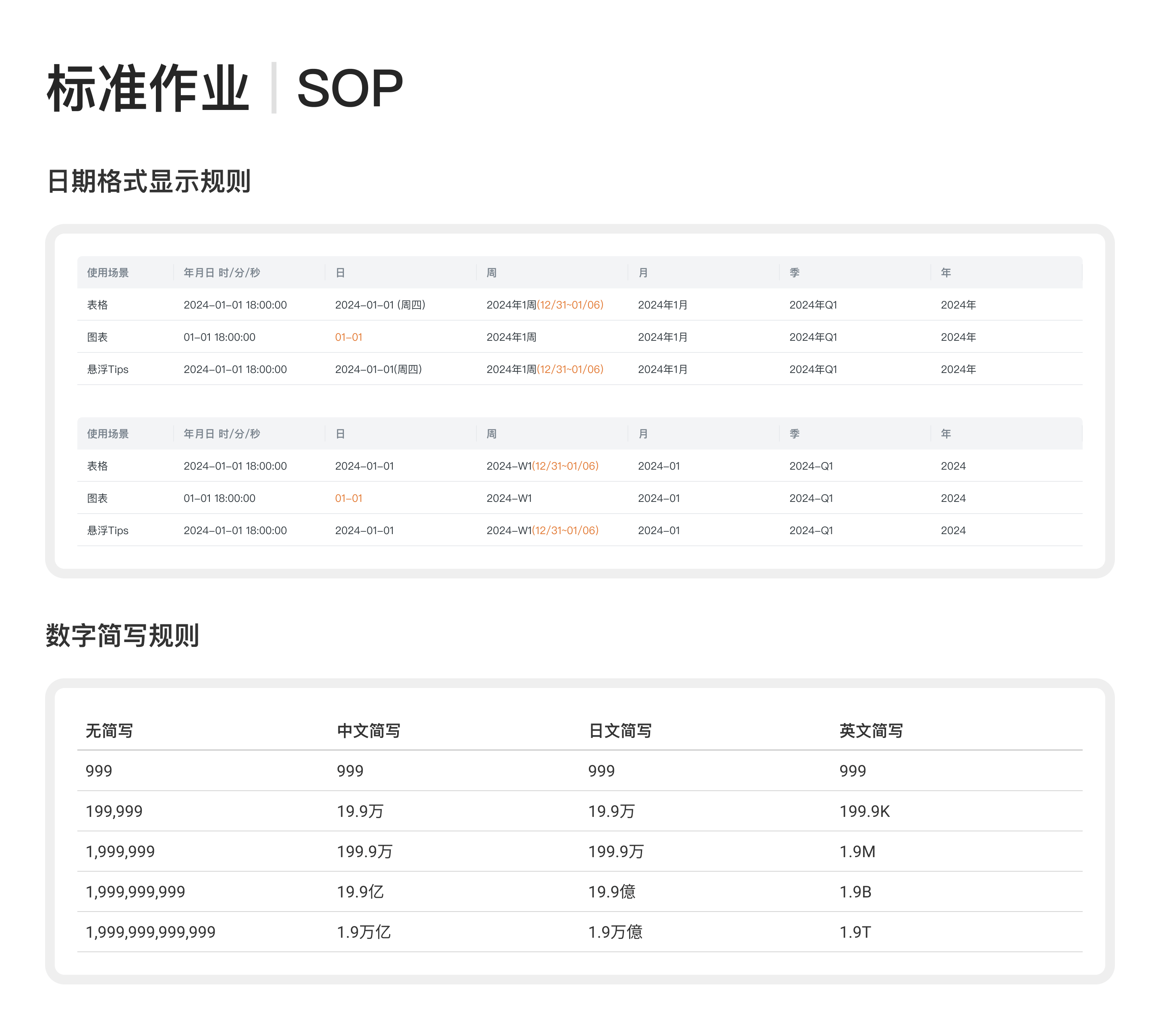Click 2024-Q1 in second 悬浮Tips row
Image resolution: width=1160 pixels, height=1036 pixels.
tap(810, 530)
